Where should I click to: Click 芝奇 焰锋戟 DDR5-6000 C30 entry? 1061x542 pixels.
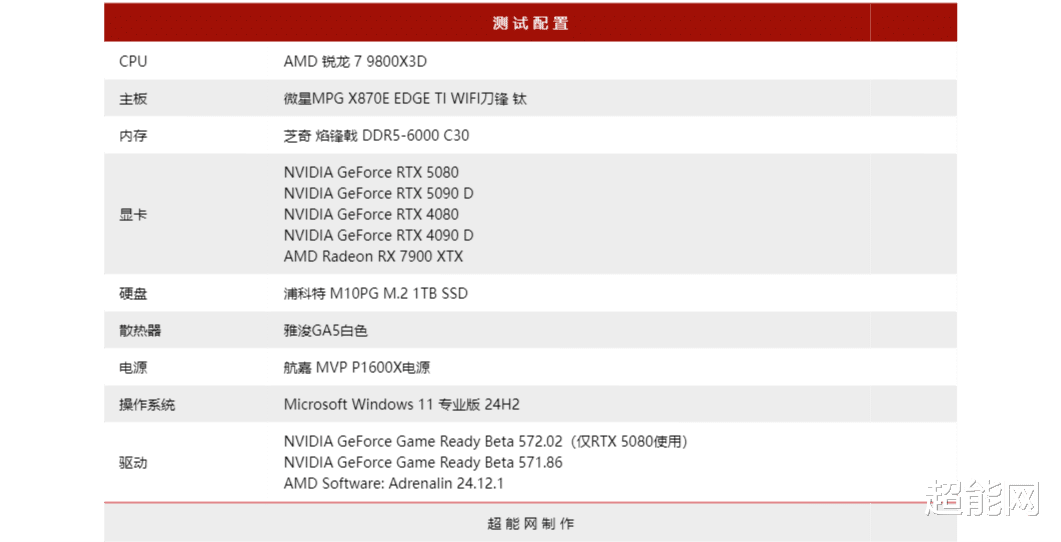coord(376,135)
